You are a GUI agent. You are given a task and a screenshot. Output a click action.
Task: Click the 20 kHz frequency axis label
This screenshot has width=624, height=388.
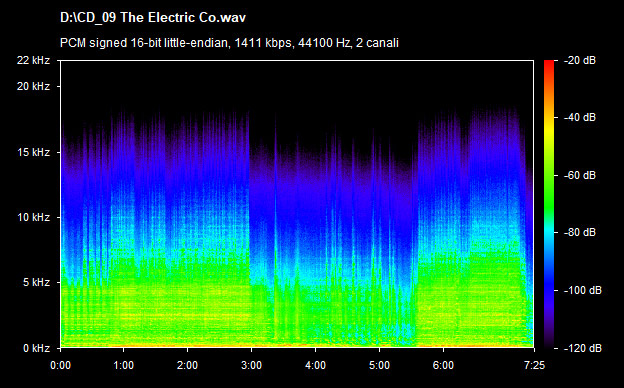click(33, 86)
